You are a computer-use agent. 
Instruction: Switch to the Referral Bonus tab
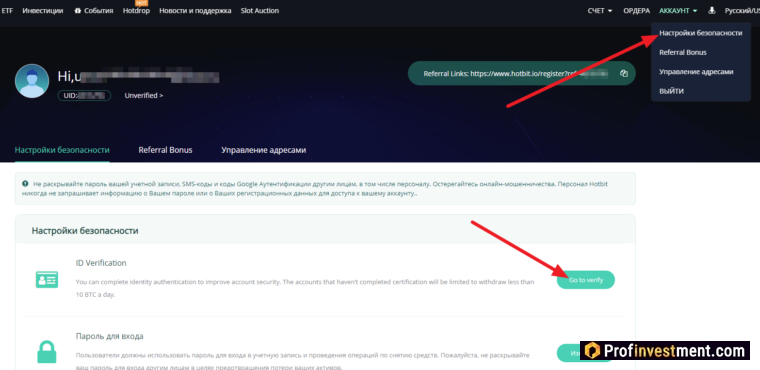pos(165,150)
